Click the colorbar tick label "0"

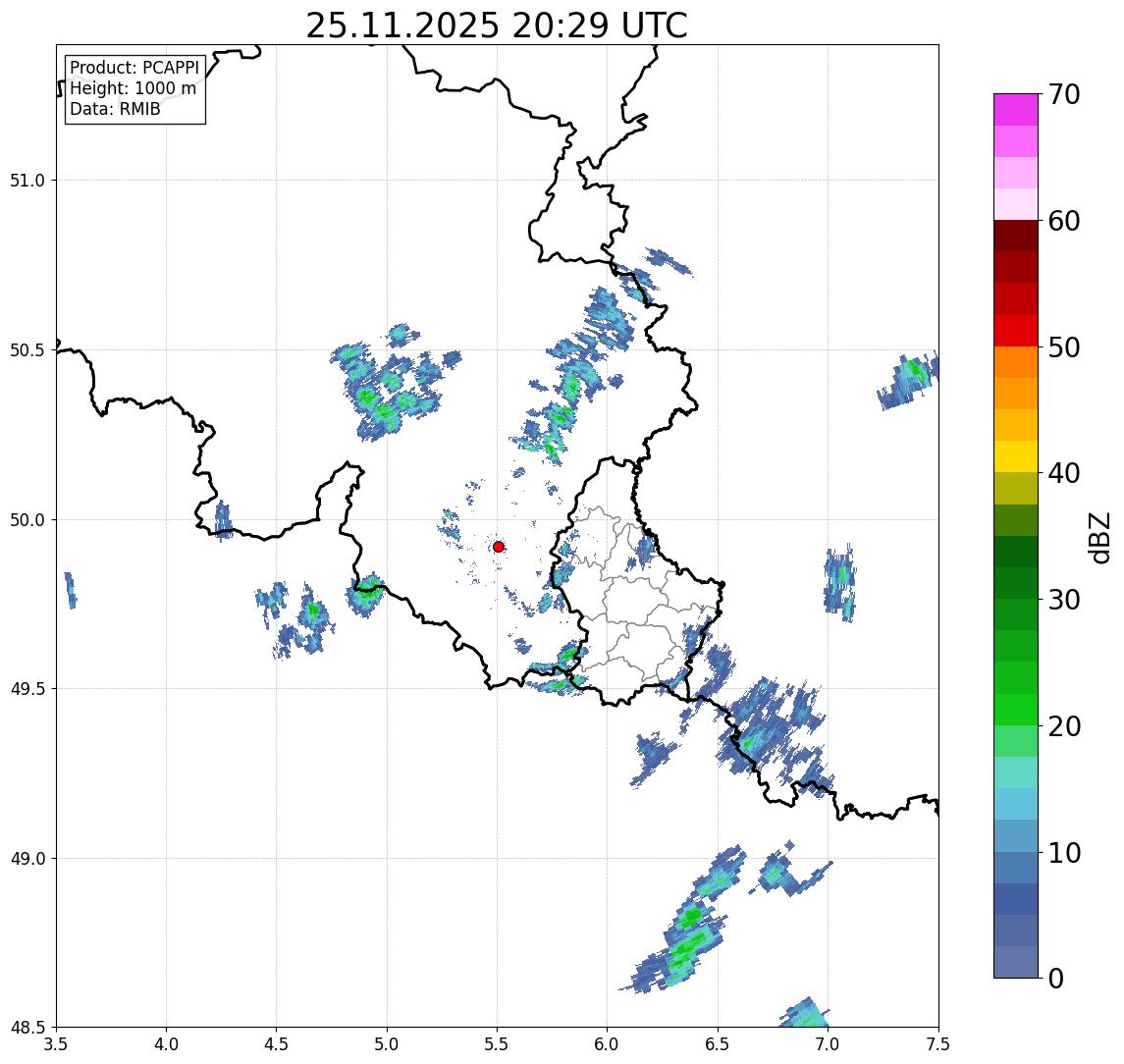(x=1056, y=978)
